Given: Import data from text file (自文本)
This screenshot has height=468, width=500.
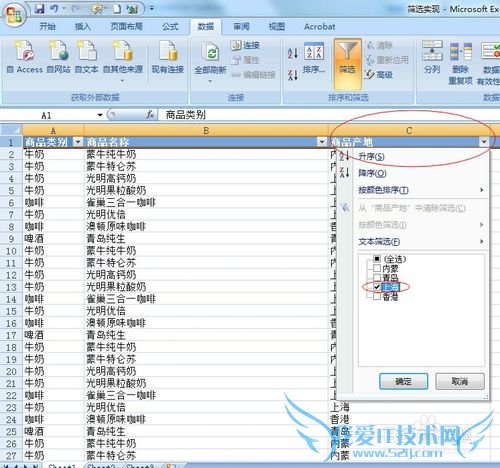Looking at the screenshot, I should click(87, 57).
